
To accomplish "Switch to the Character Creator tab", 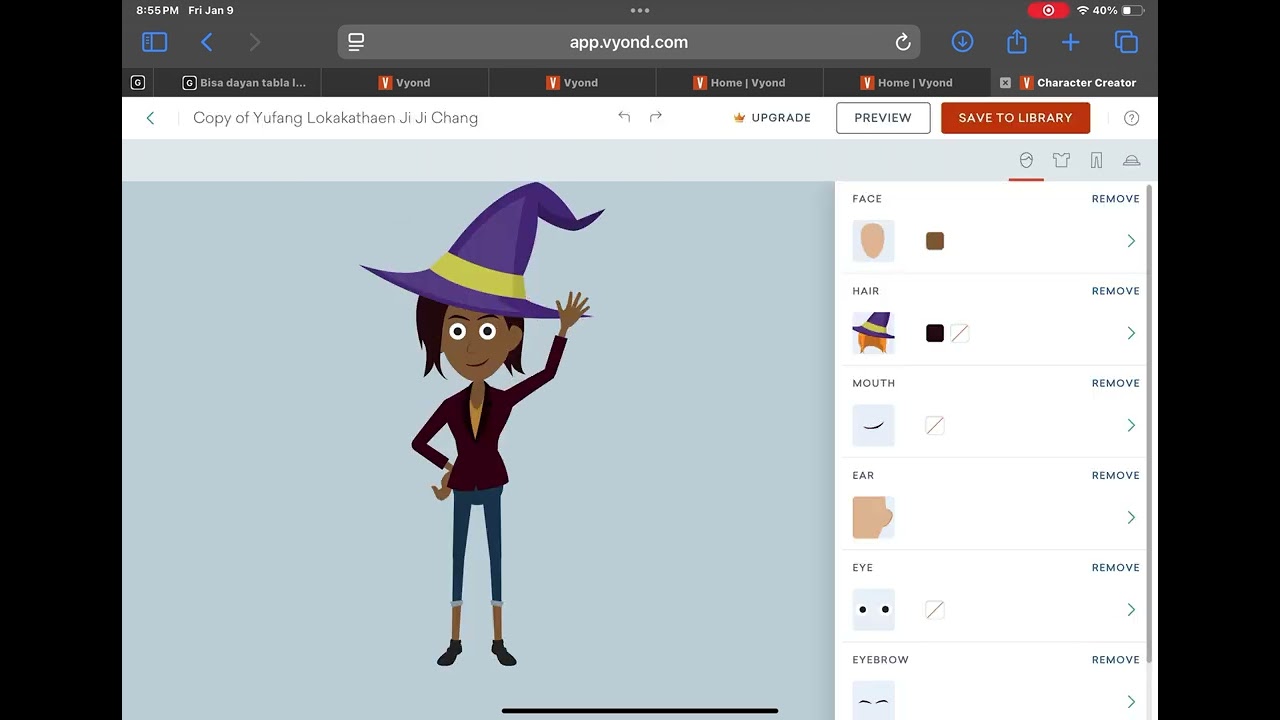I will coord(1076,83).
